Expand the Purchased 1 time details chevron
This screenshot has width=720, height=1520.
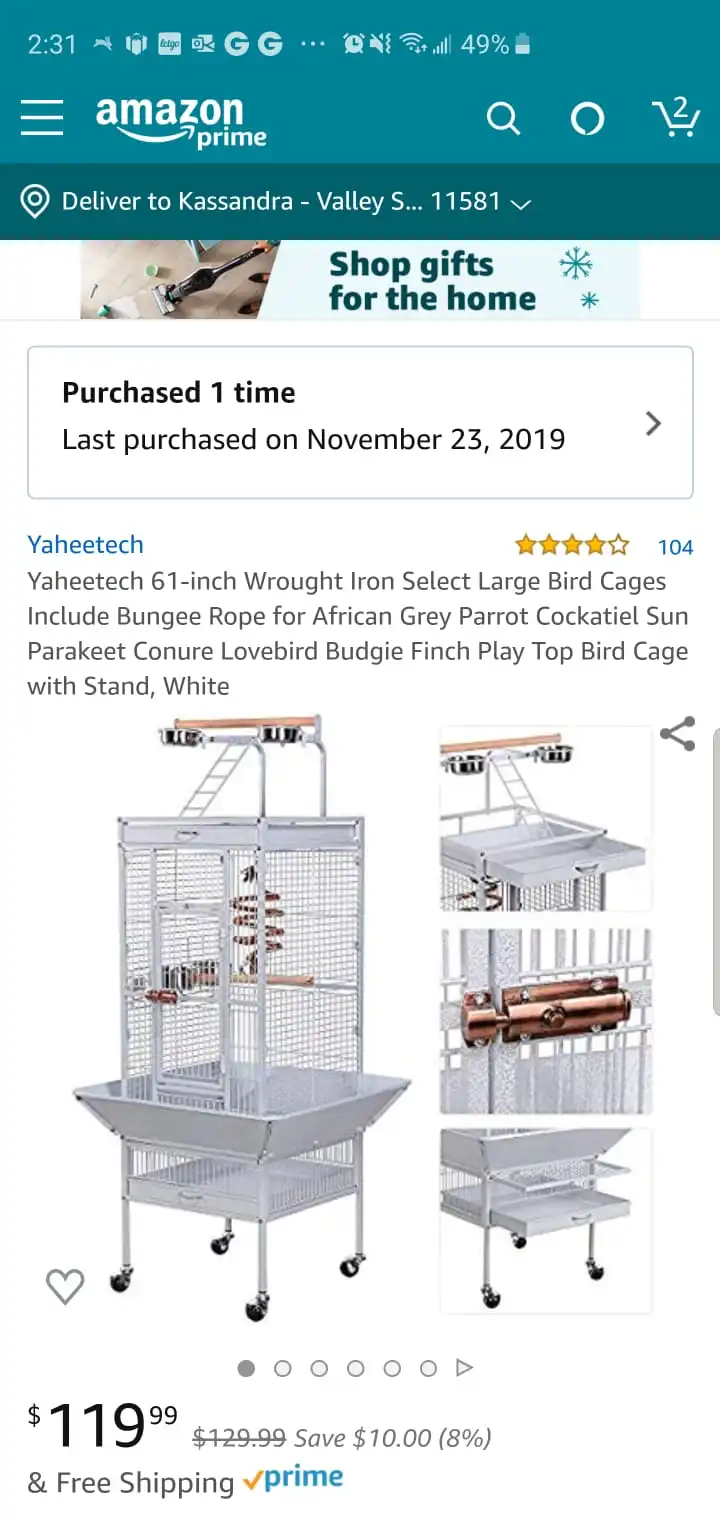(x=653, y=424)
